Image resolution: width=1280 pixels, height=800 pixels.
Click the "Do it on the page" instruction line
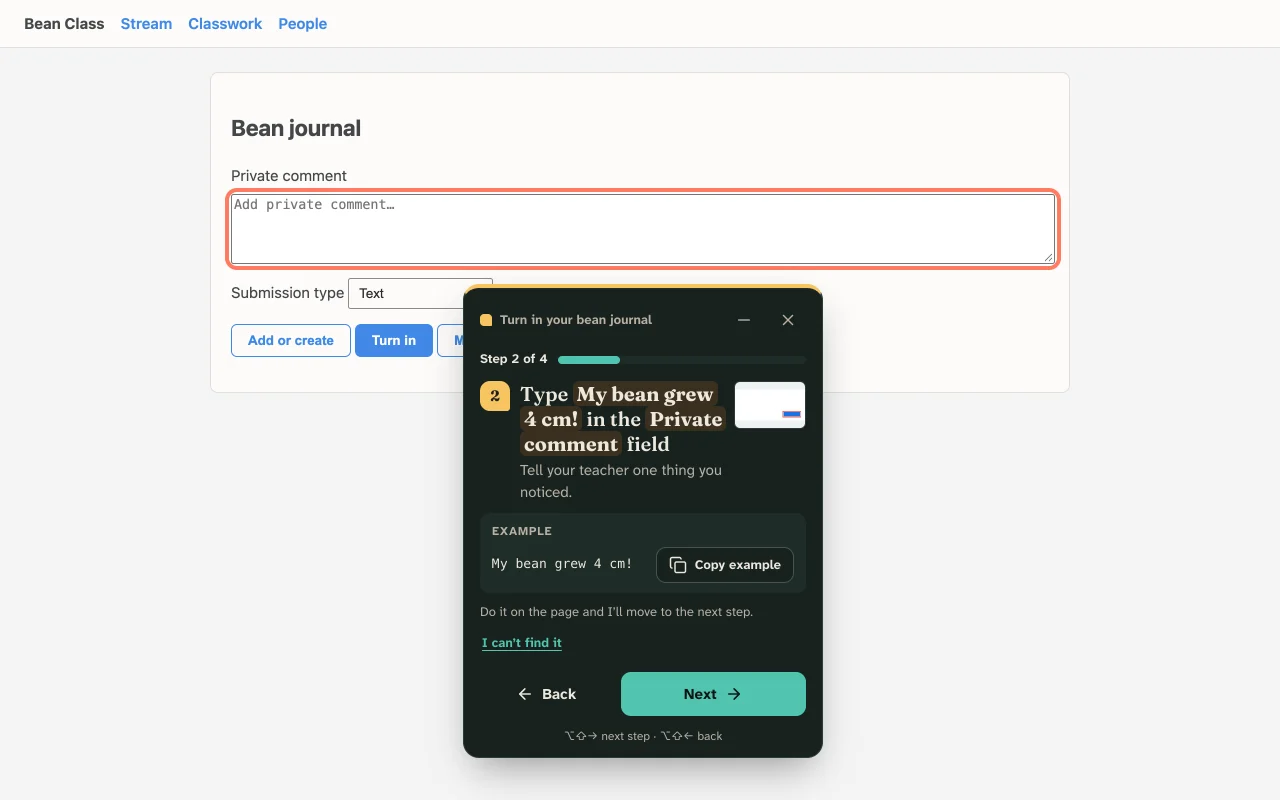(x=617, y=611)
